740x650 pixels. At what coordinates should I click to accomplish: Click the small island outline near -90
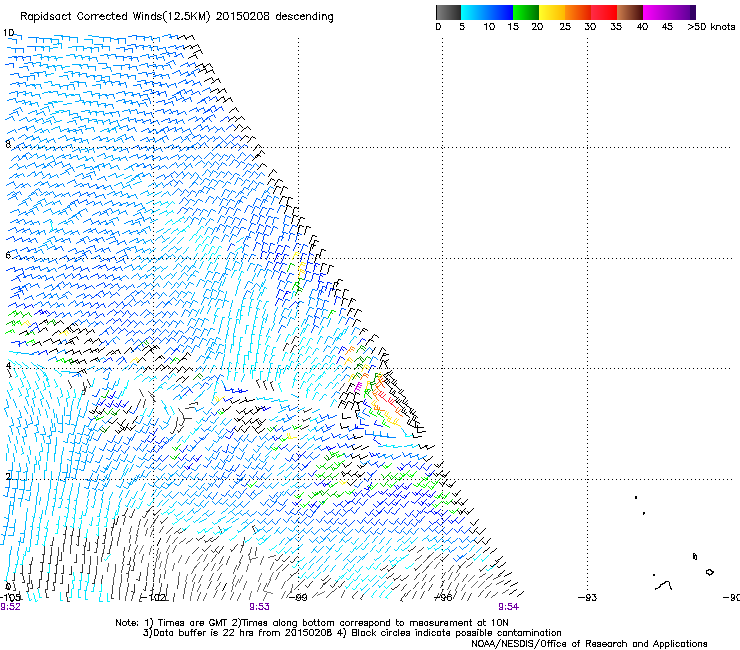pos(709,572)
